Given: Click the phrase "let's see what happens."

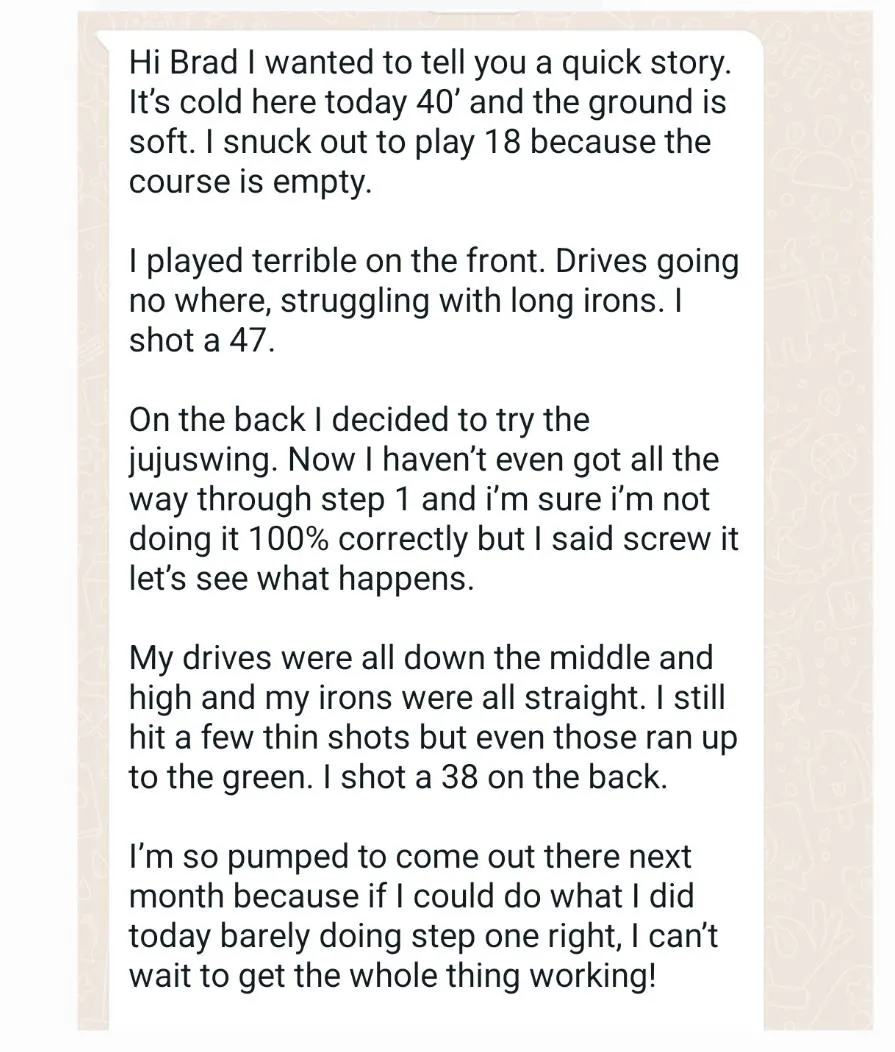Looking at the screenshot, I should tap(301, 579).
